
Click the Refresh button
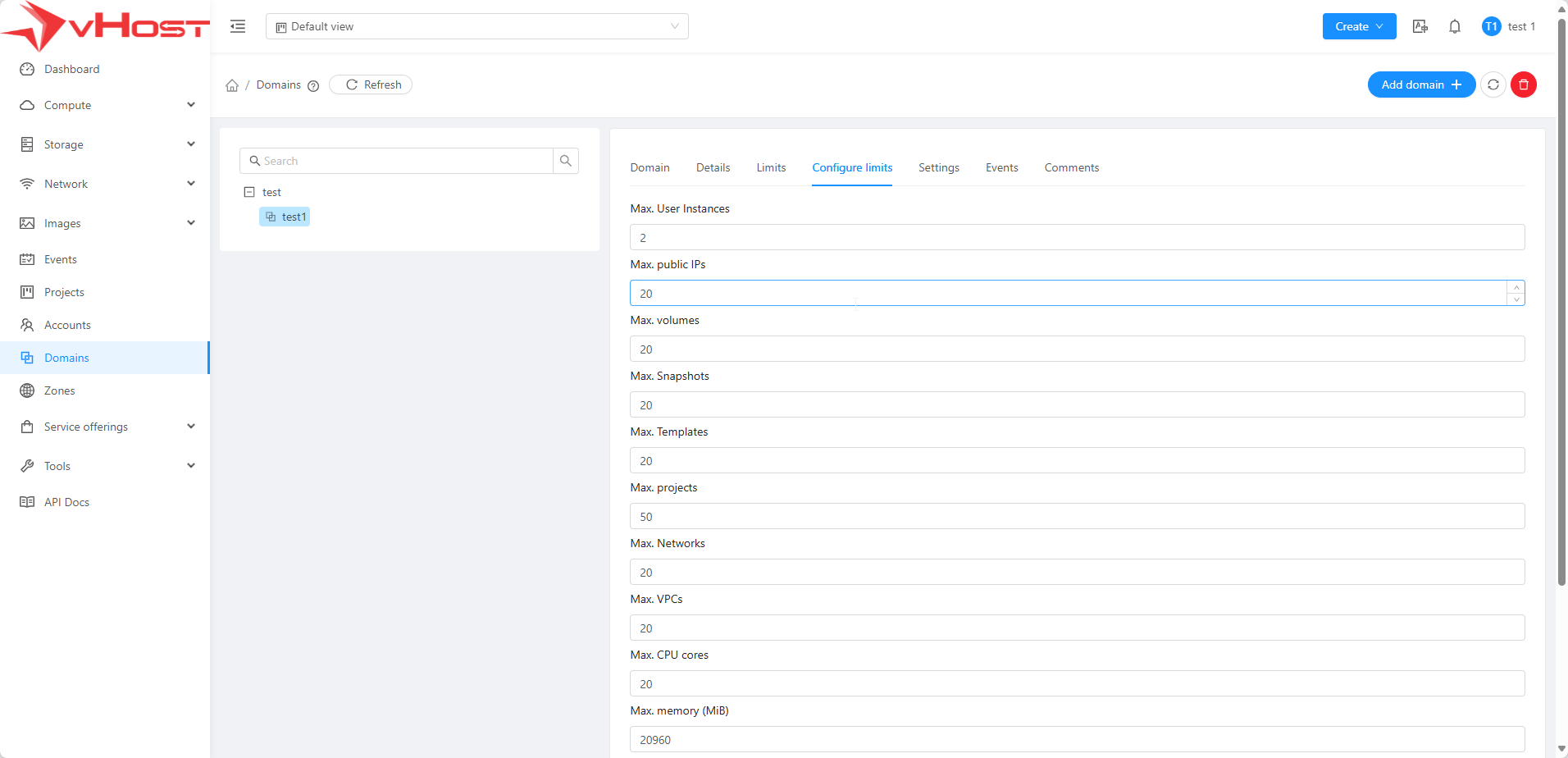click(371, 84)
